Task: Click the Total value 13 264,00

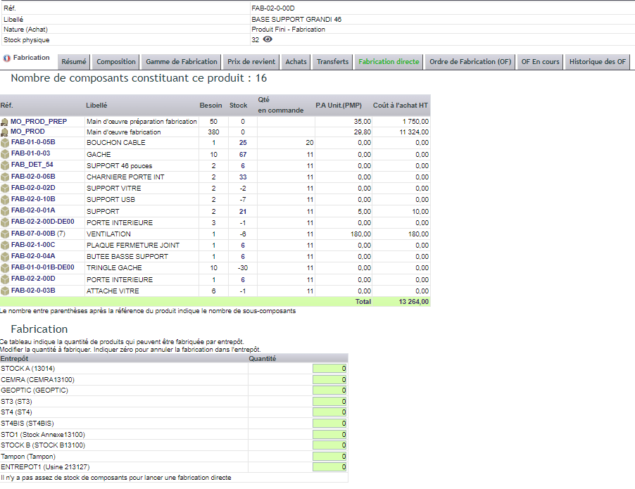Action: click(x=413, y=301)
